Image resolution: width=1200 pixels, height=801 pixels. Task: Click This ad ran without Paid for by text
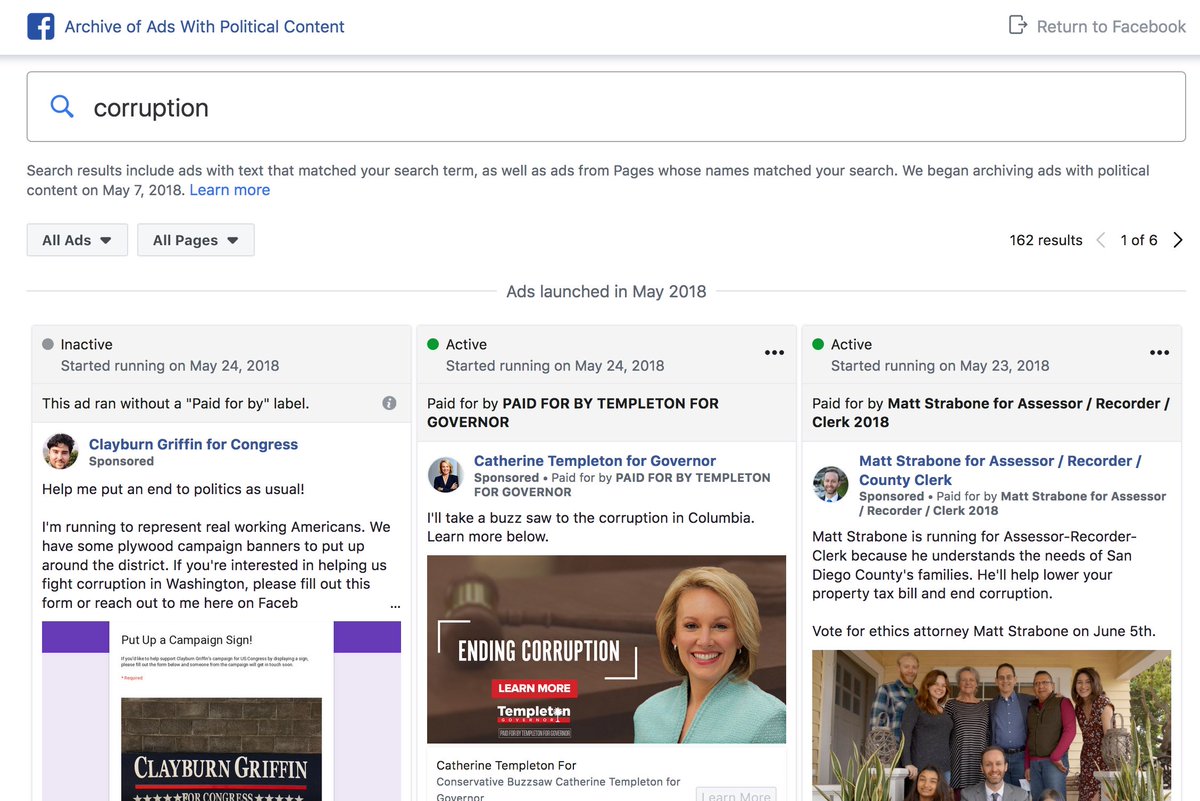click(x=175, y=404)
